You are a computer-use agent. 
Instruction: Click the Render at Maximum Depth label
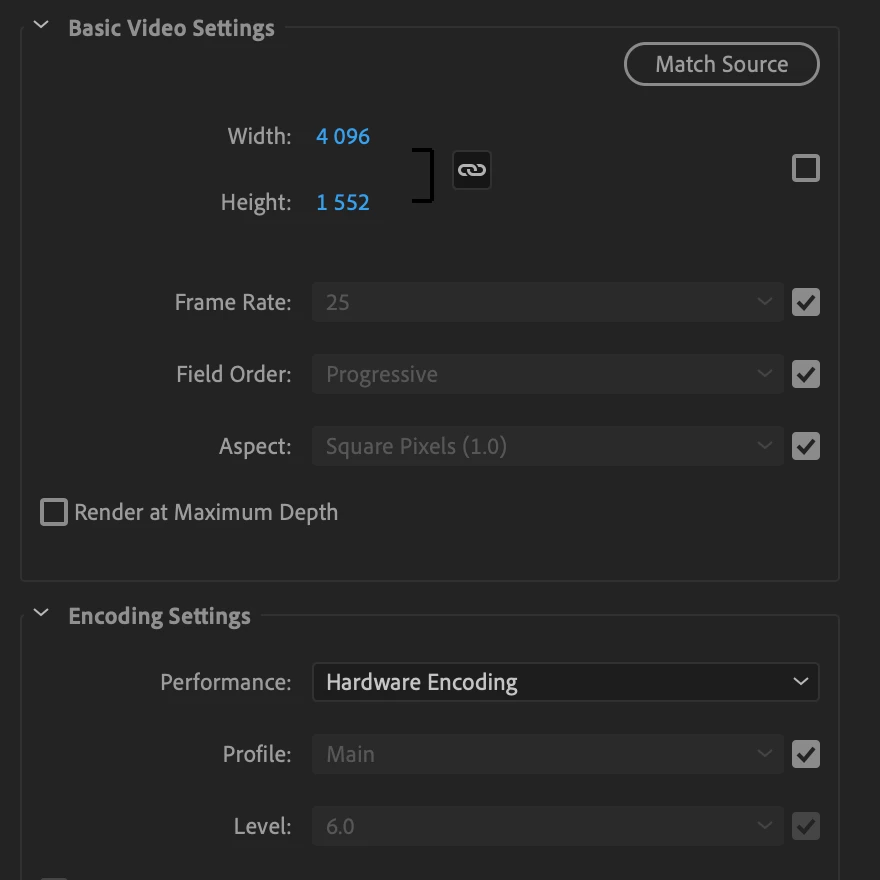[x=206, y=512]
